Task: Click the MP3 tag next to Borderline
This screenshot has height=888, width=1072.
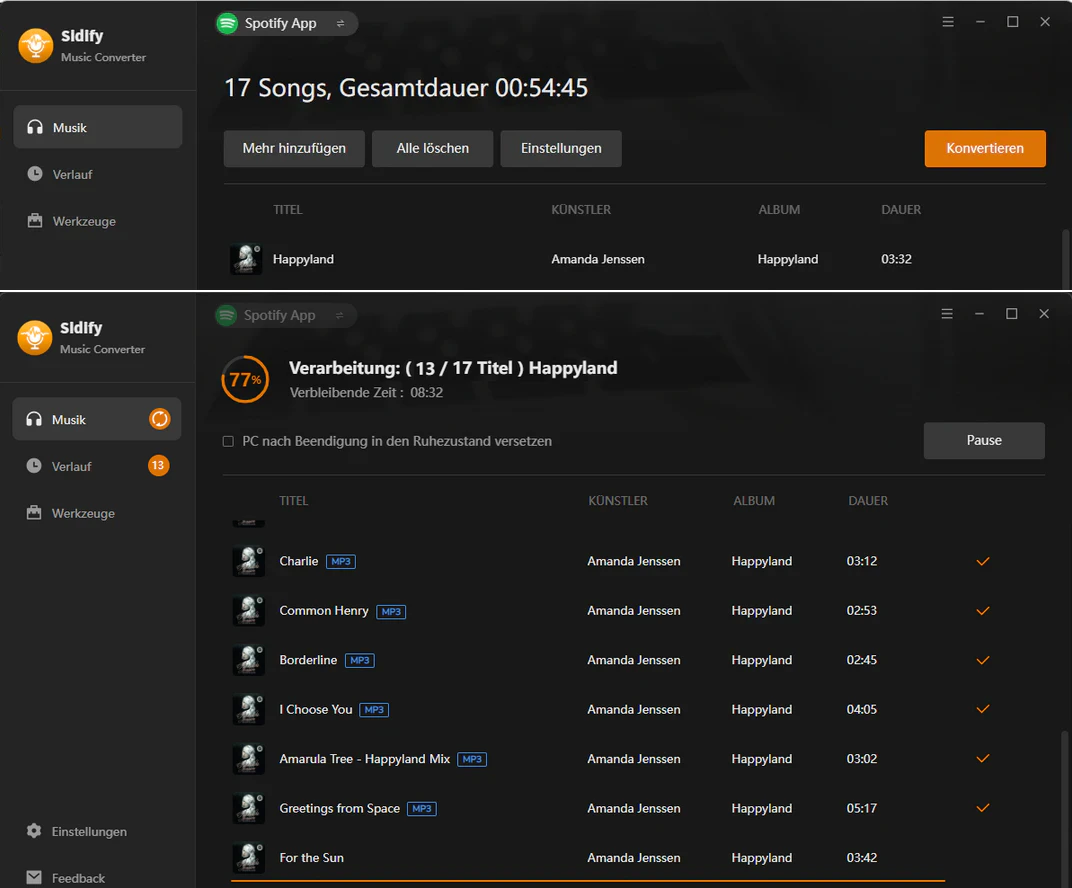Action: pyautogui.click(x=360, y=660)
